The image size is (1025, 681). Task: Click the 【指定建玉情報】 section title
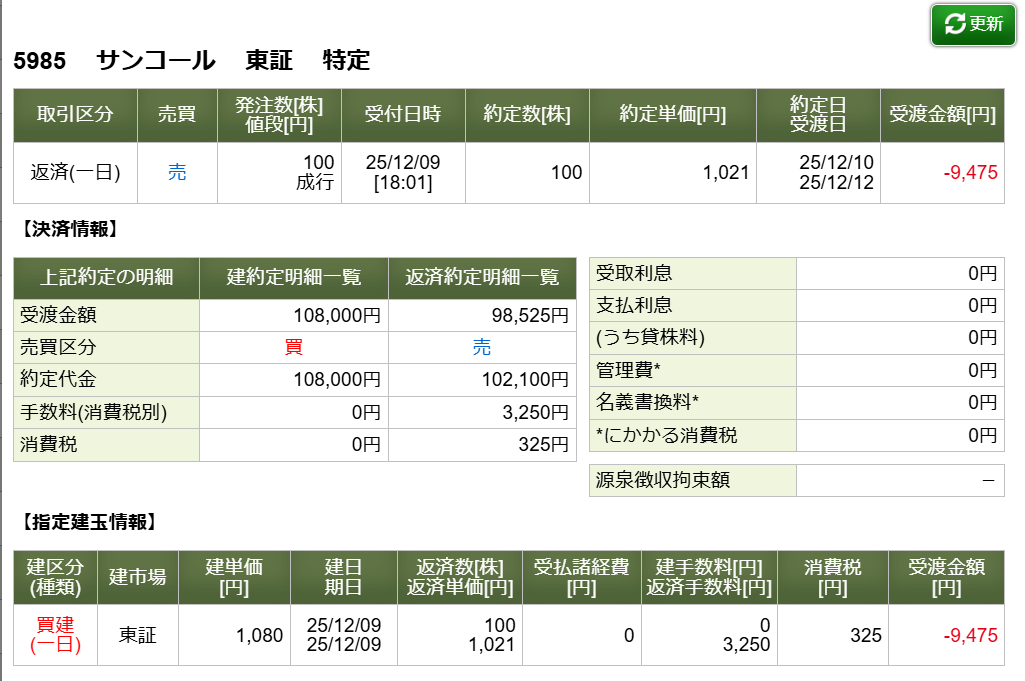click(x=86, y=522)
